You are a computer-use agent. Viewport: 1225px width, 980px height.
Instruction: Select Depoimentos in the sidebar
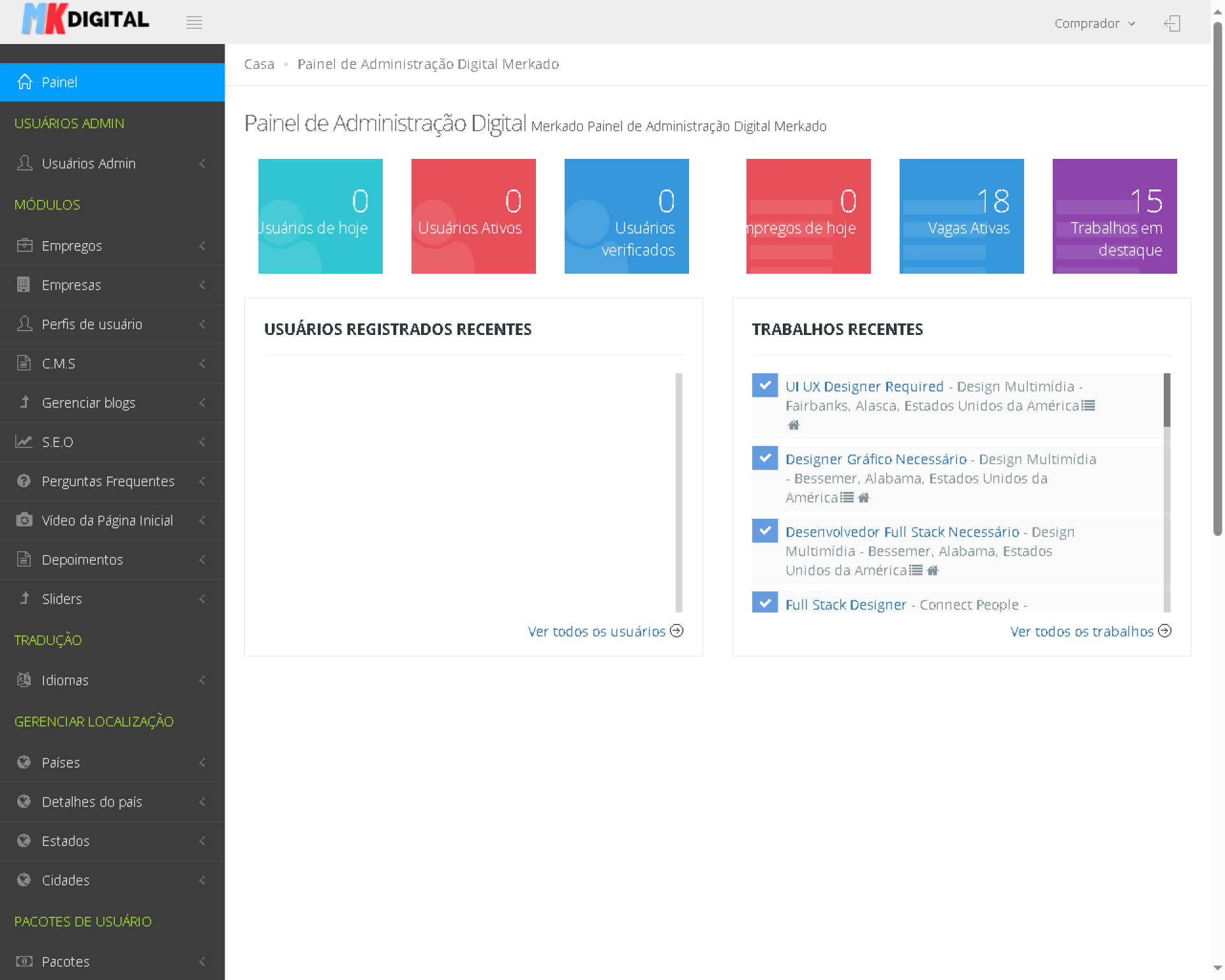[82, 560]
